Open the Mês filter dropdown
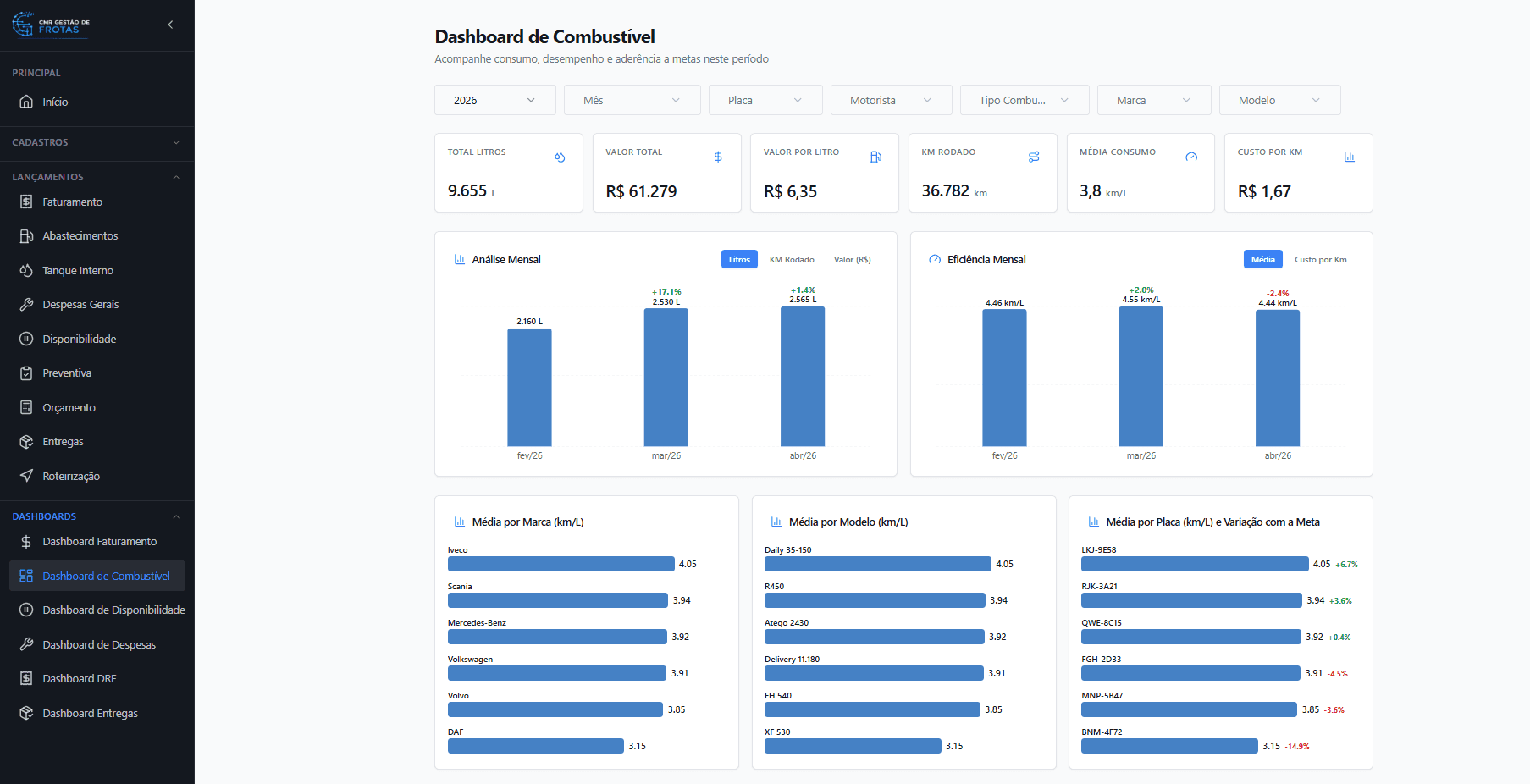 (632, 100)
